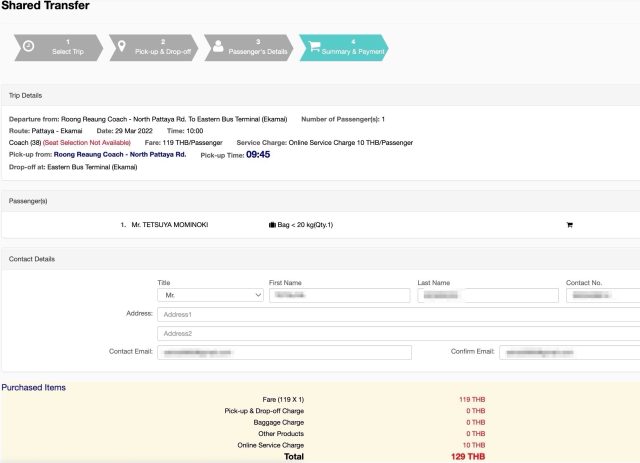Screen dimensions: 640x463
Task: Click the clock icon in step 1
Action: 27,47
